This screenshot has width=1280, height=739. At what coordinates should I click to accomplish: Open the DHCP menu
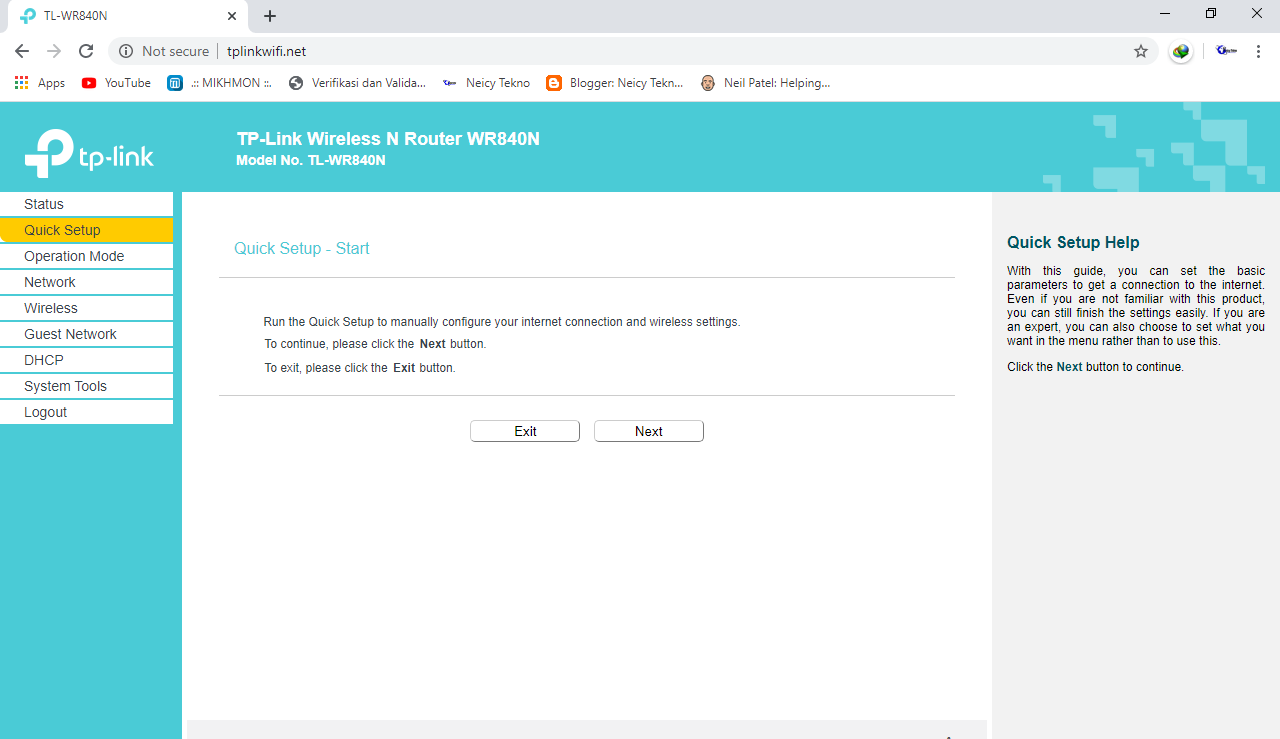[86, 360]
